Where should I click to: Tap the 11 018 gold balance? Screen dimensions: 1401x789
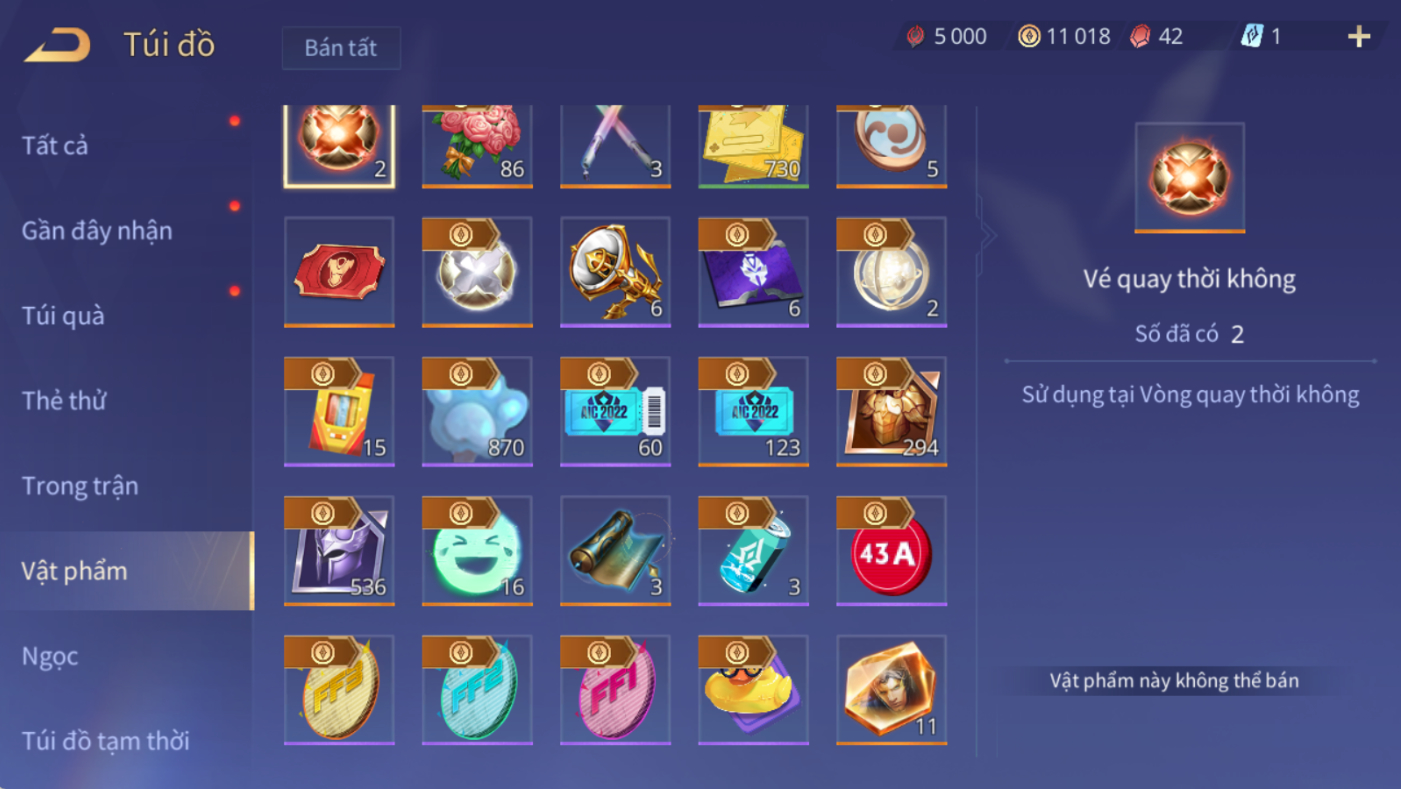coord(1064,37)
